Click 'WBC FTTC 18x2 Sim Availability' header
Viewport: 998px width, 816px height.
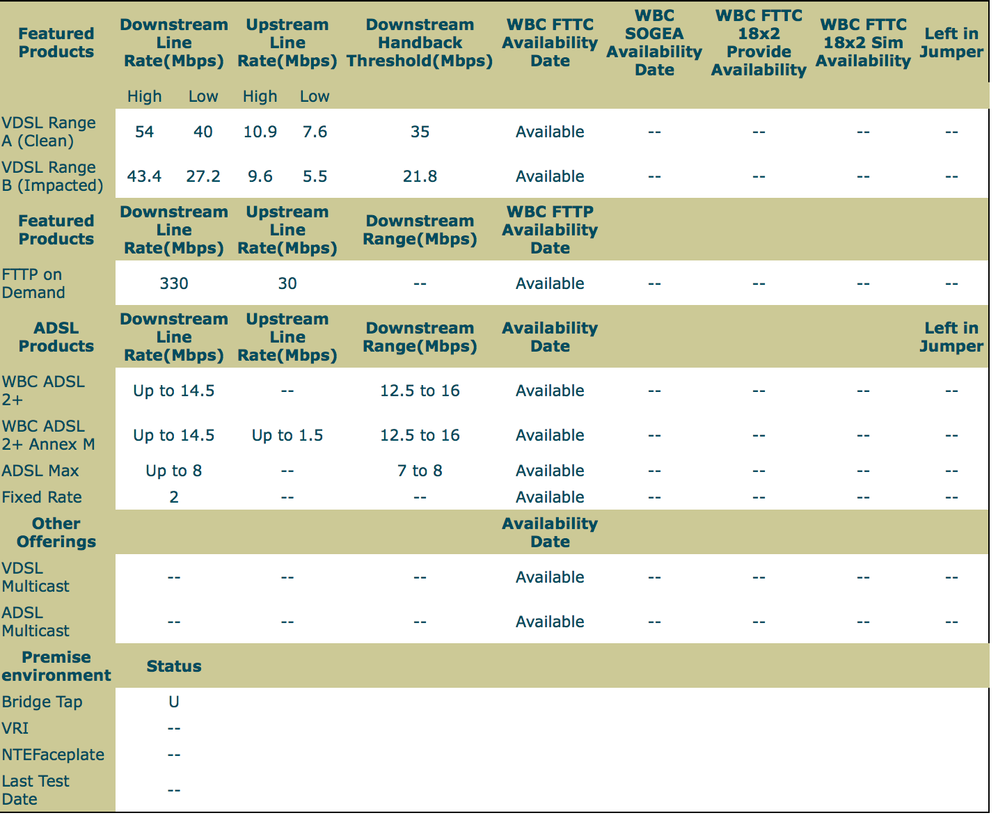click(863, 43)
